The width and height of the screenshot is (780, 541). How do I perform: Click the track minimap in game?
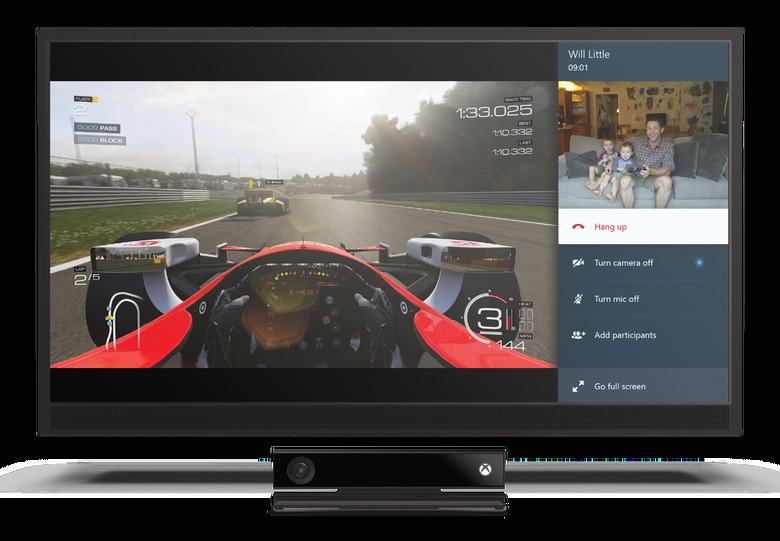[122, 320]
